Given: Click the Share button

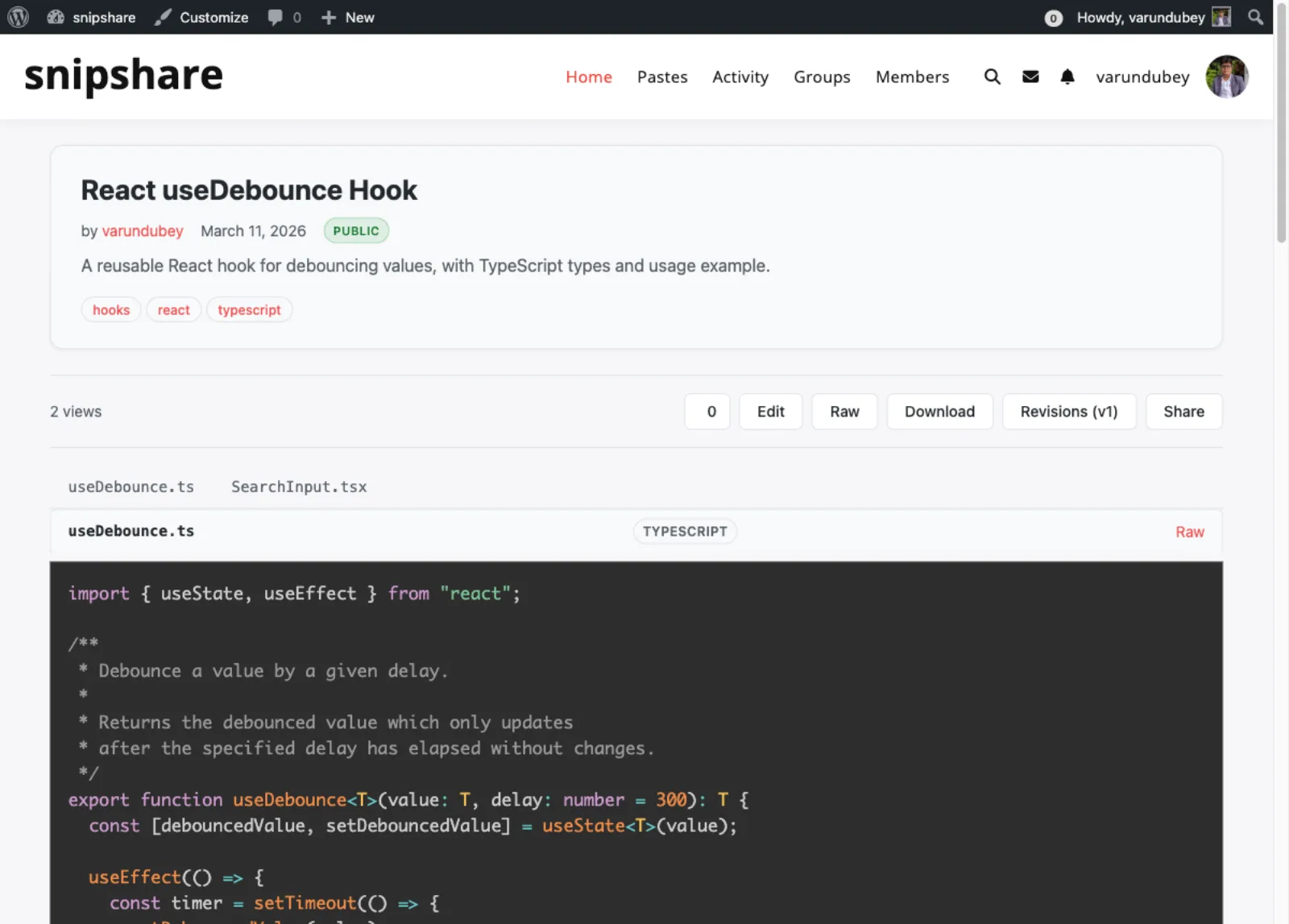Looking at the screenshot, I should (x=1183, y=412).
